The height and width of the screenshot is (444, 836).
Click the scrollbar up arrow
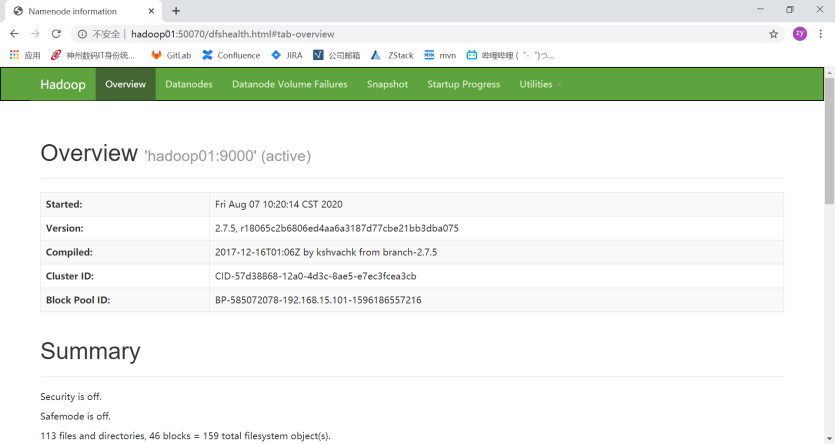coord(830,72)
